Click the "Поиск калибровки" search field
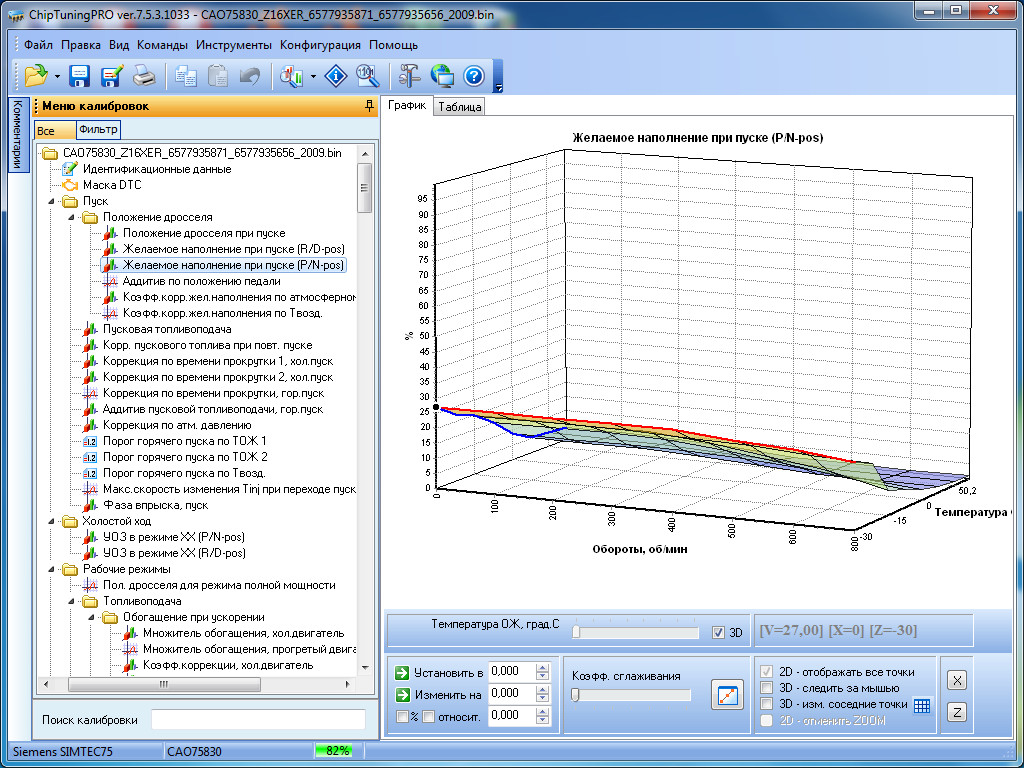 coord(258,720)
